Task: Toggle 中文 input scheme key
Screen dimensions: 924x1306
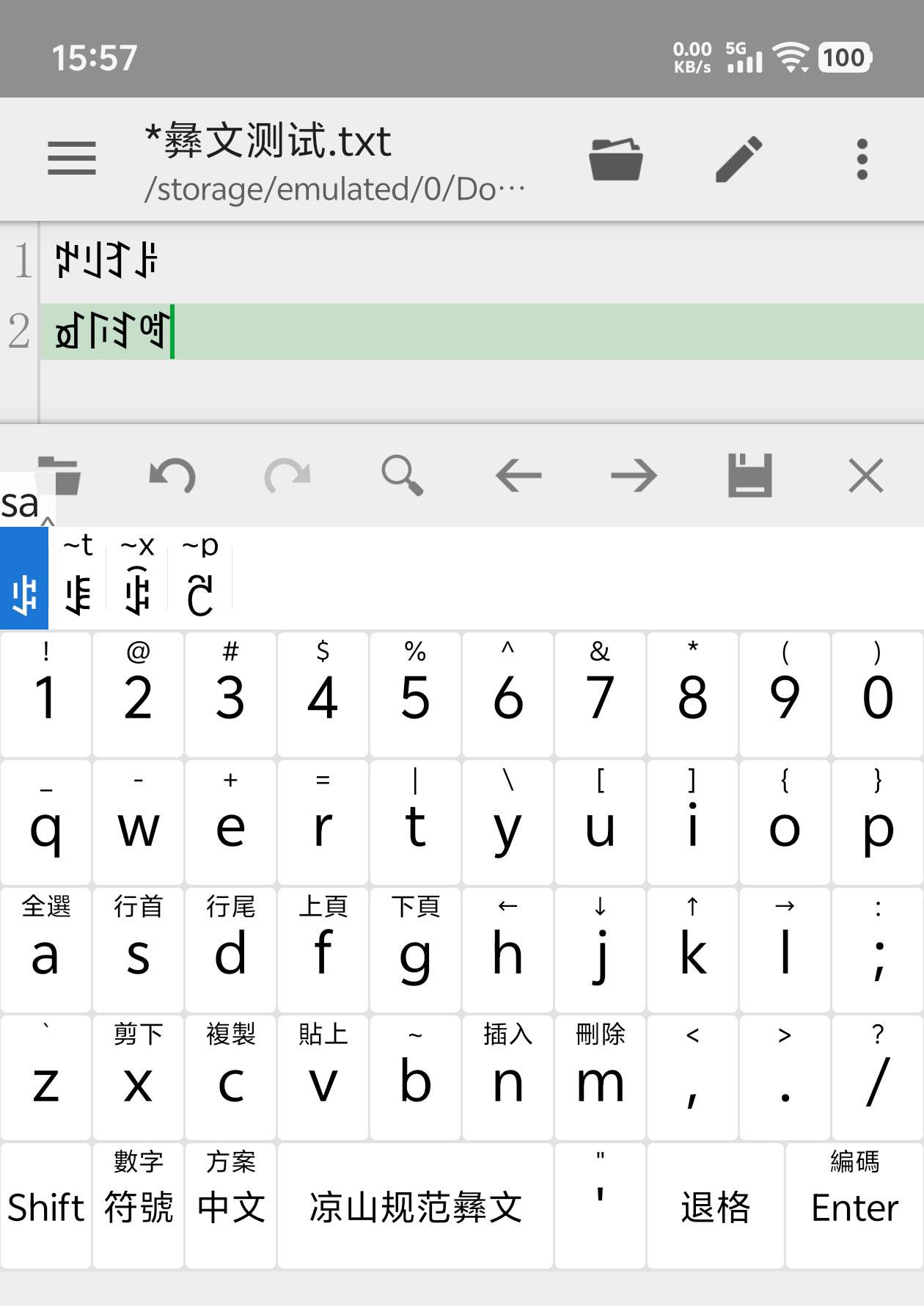Action: tap(230, 1206)
